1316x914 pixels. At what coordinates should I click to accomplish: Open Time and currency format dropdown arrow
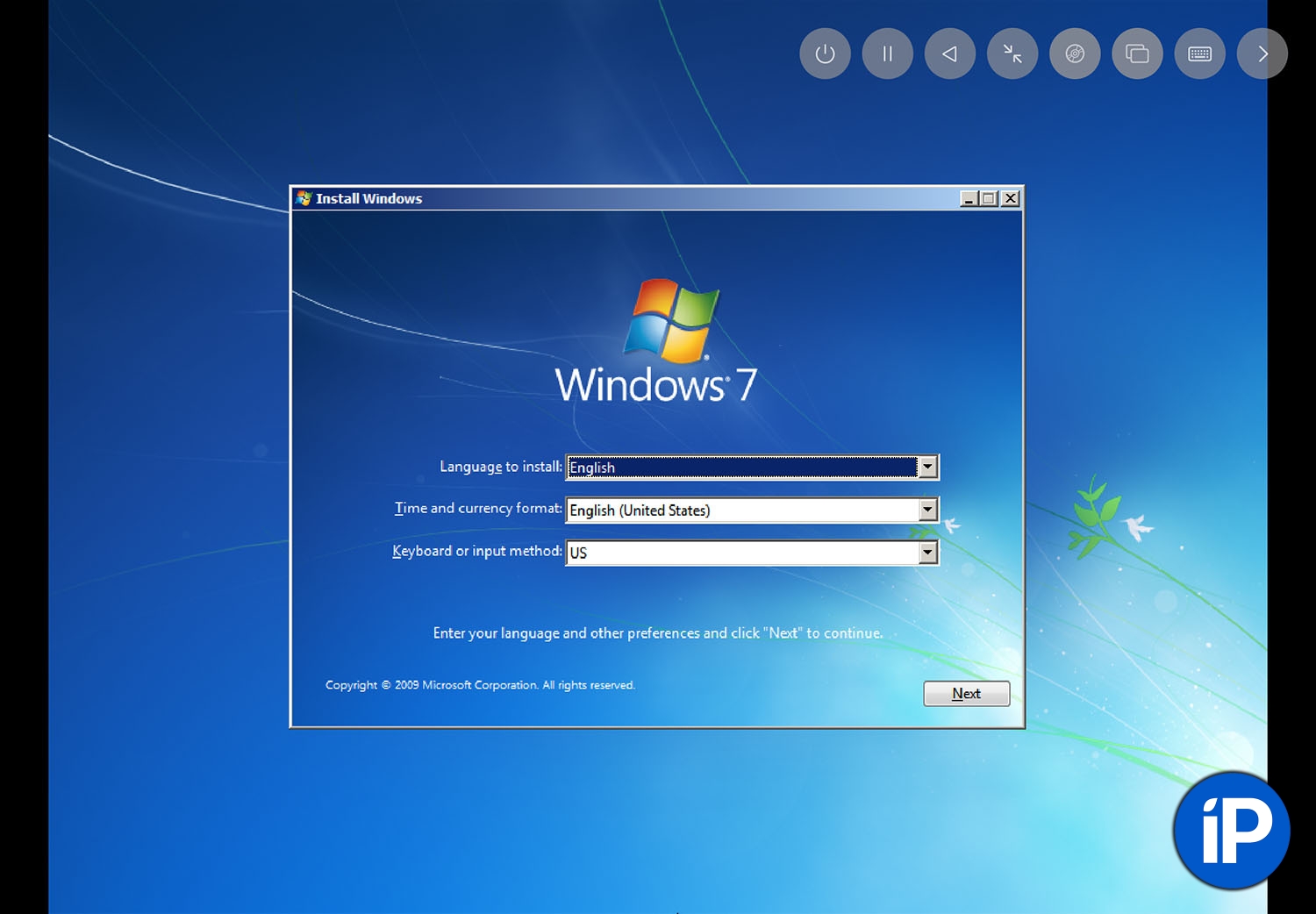point(927,510)
